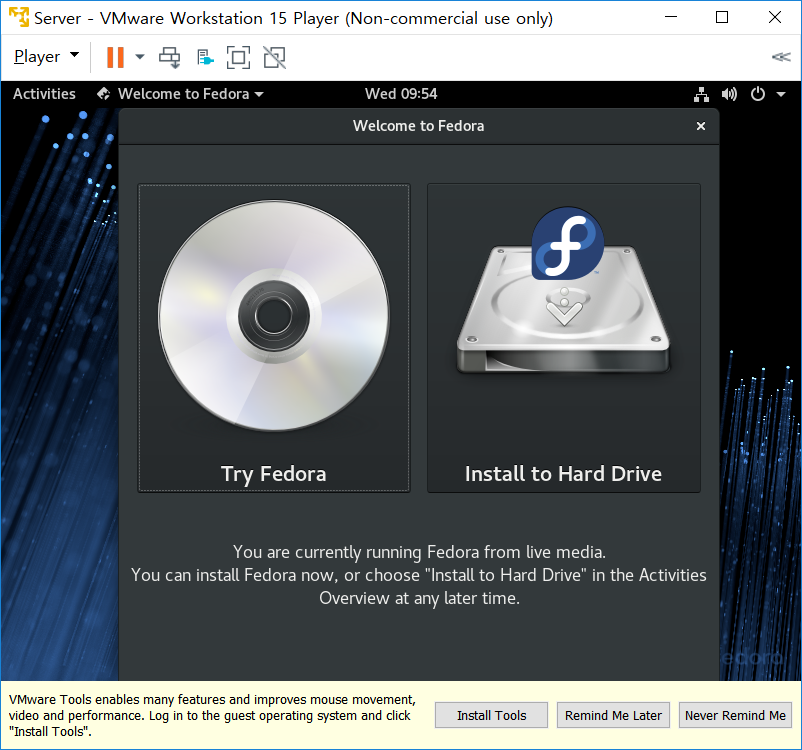Minimize the VMware Player window
This screenshot has width=802, height=750.
(671, 17)
